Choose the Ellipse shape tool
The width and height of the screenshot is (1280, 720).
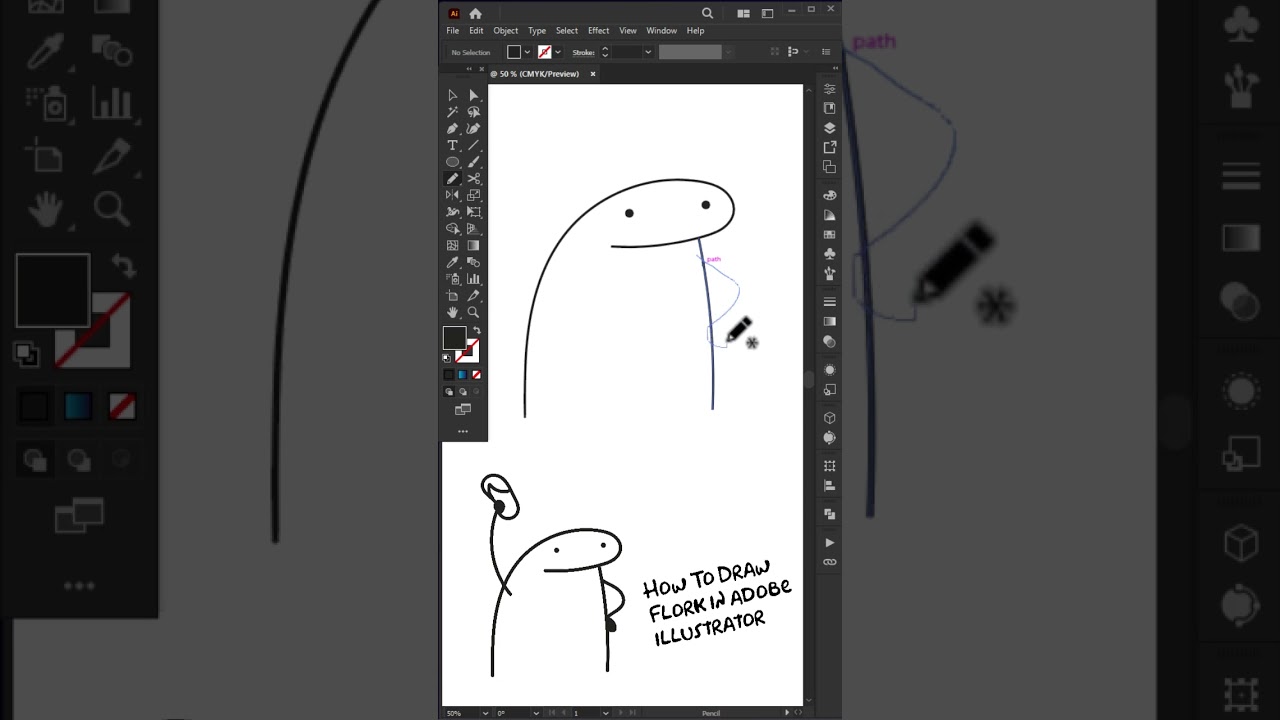tap(453, 162)
